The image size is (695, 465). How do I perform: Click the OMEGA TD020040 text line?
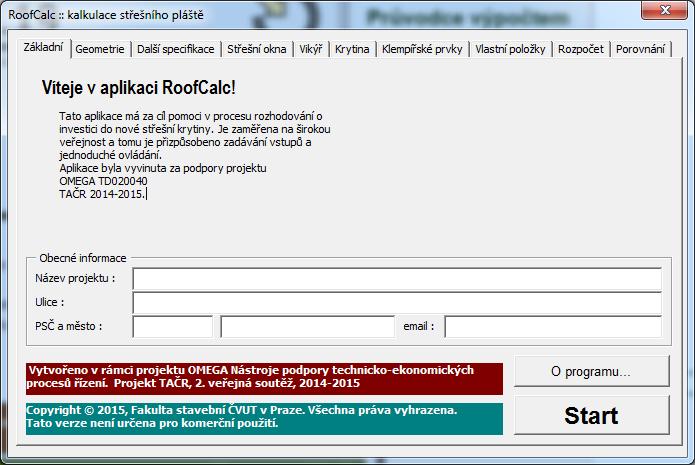103,181
